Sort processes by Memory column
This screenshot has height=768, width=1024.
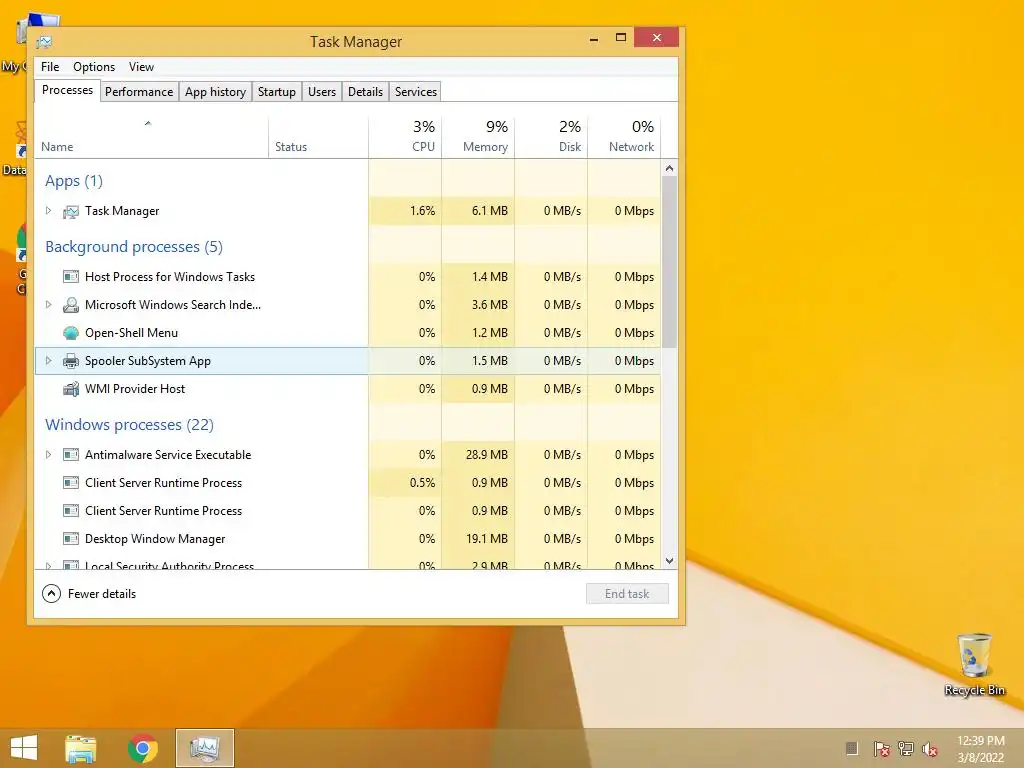(478, 138)
